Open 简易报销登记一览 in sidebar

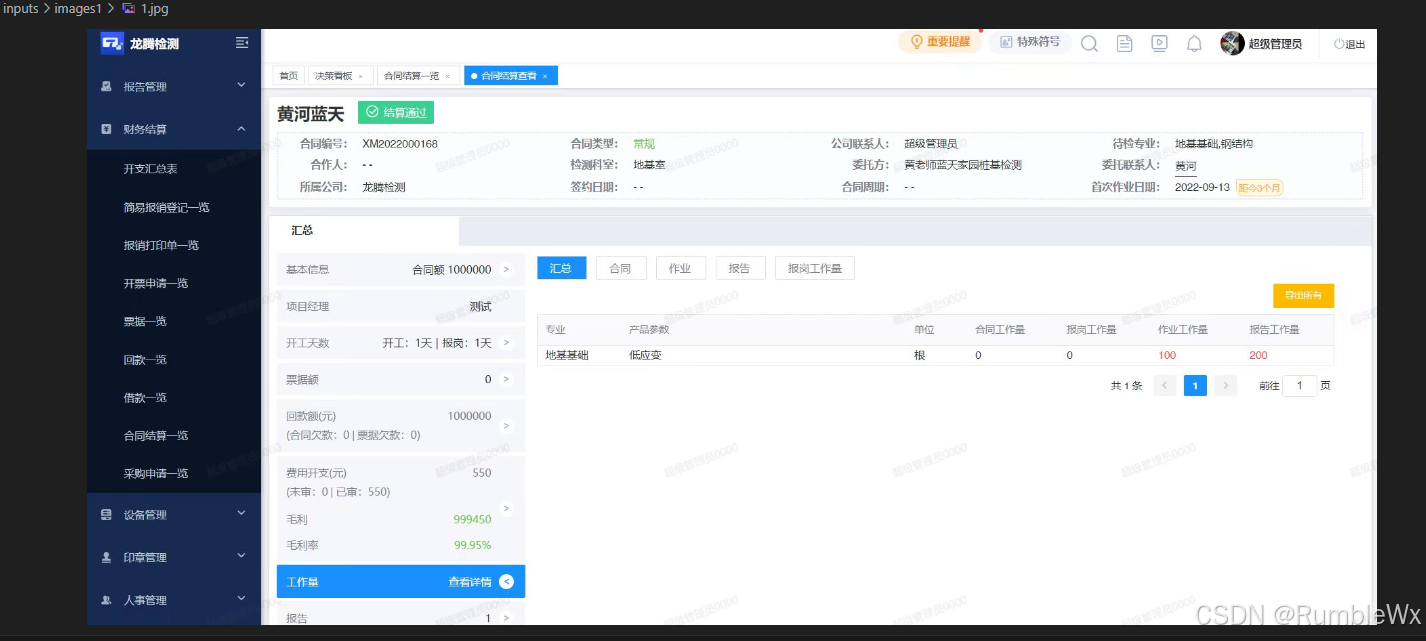[166, 207]
